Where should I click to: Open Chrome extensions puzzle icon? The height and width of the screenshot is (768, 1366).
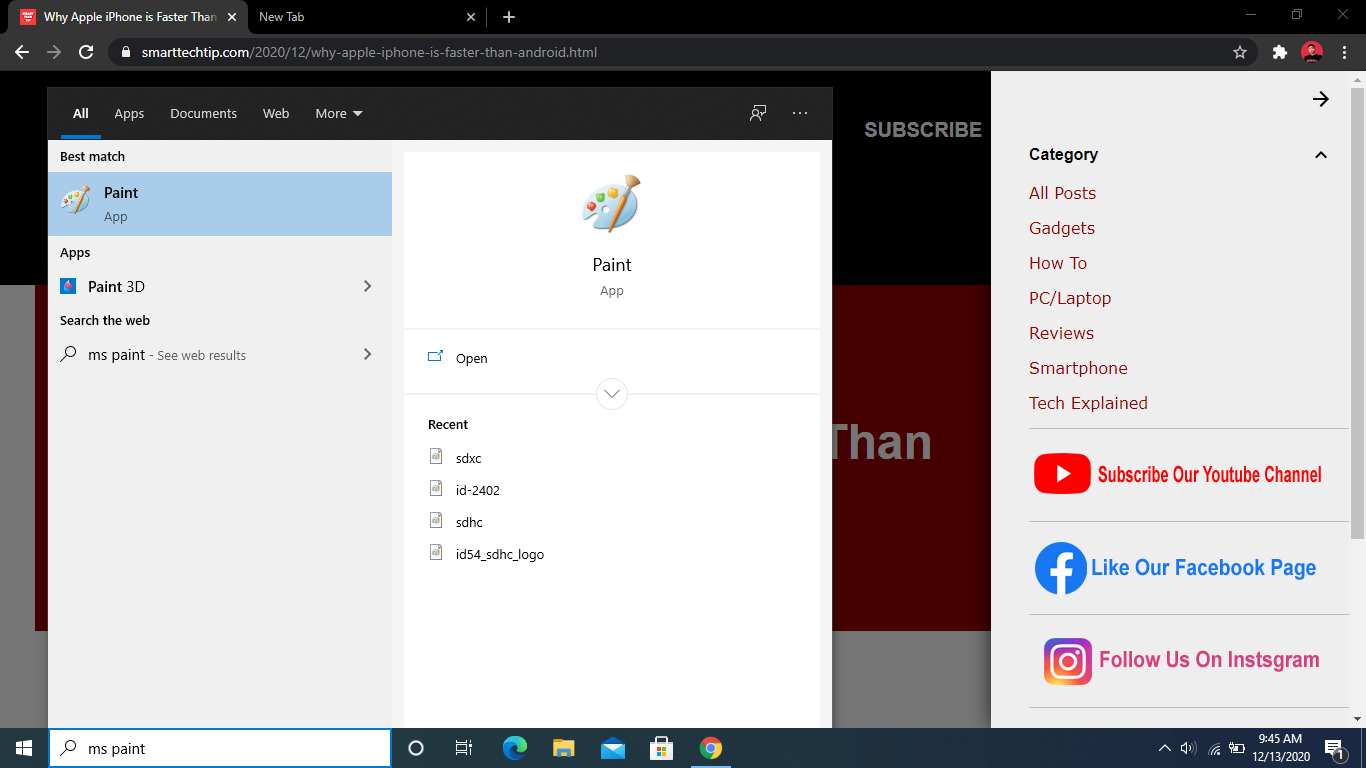1279,52
